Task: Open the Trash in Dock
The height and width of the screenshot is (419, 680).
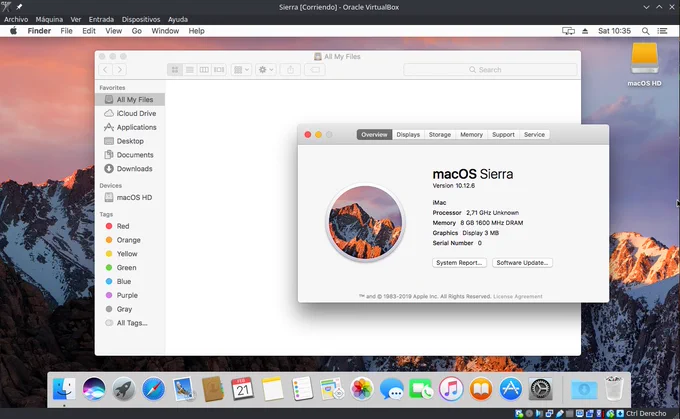Action: (x=614, y=389)
